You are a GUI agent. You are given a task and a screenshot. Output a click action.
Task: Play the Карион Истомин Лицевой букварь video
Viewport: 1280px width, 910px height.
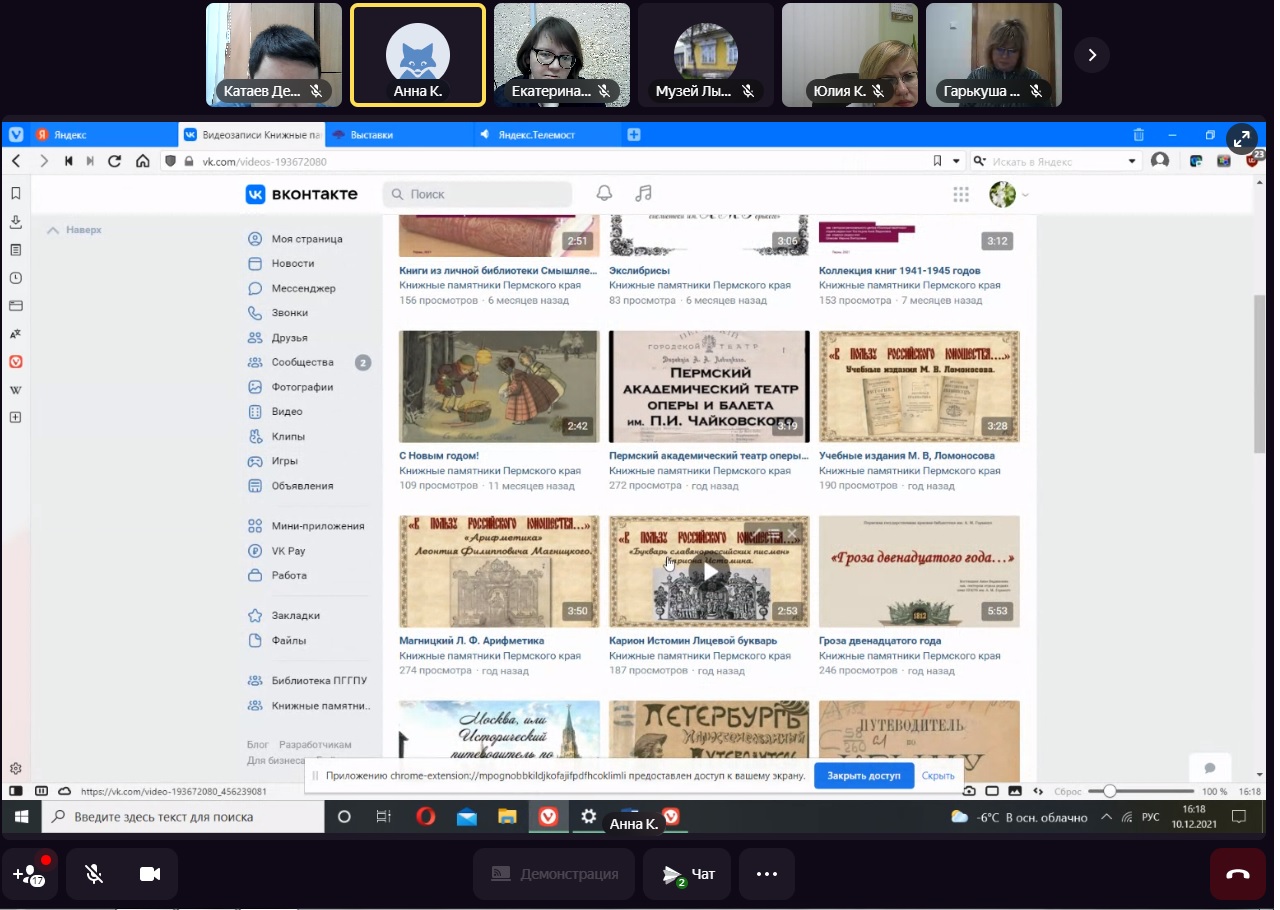[x=709, y=573]
